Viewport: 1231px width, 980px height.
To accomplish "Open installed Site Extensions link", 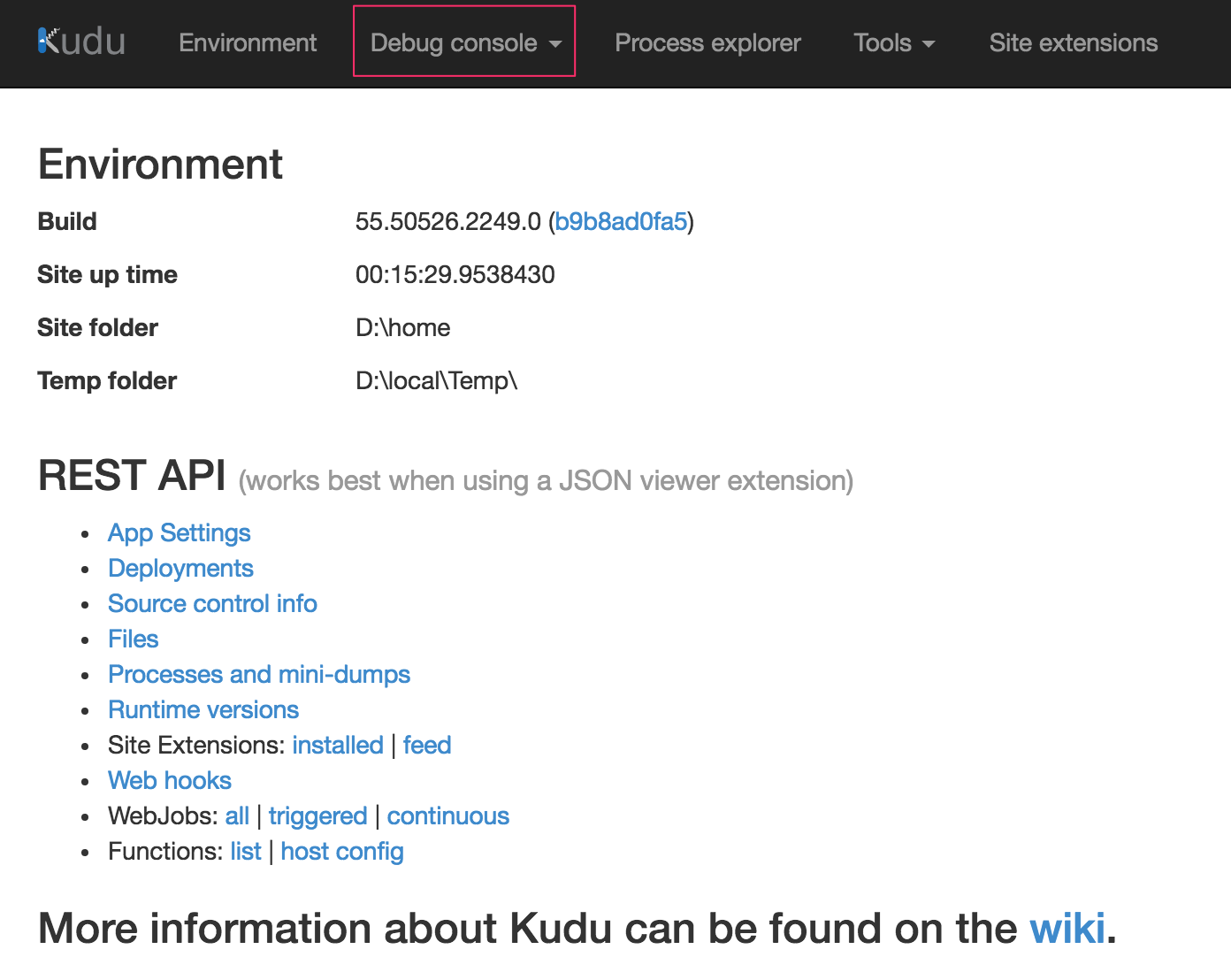I will point(338,745).
